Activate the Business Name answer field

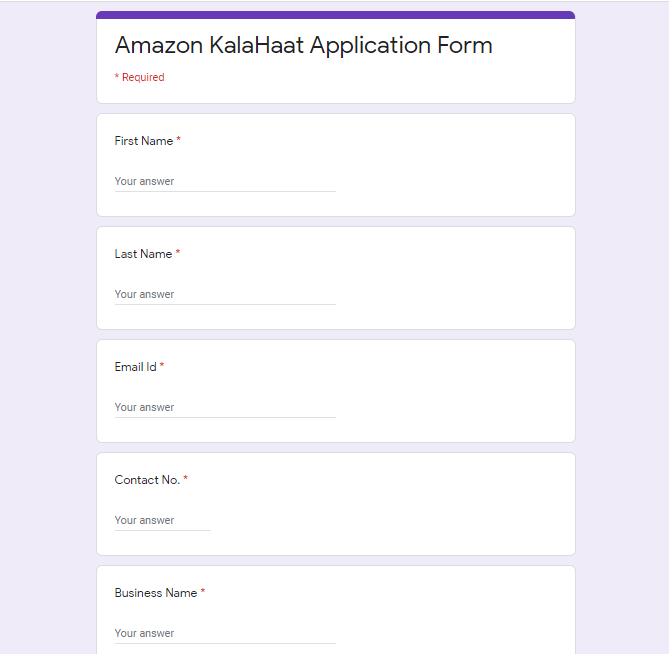pos(225,634)
